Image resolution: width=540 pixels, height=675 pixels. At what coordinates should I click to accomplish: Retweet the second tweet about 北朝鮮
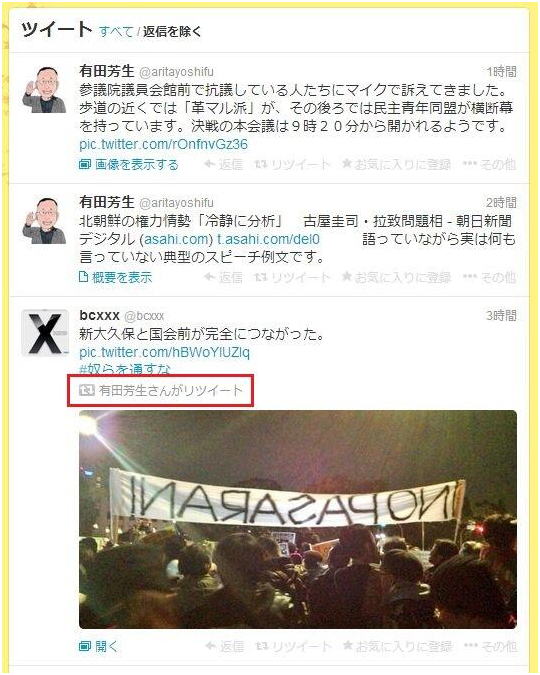292,278
